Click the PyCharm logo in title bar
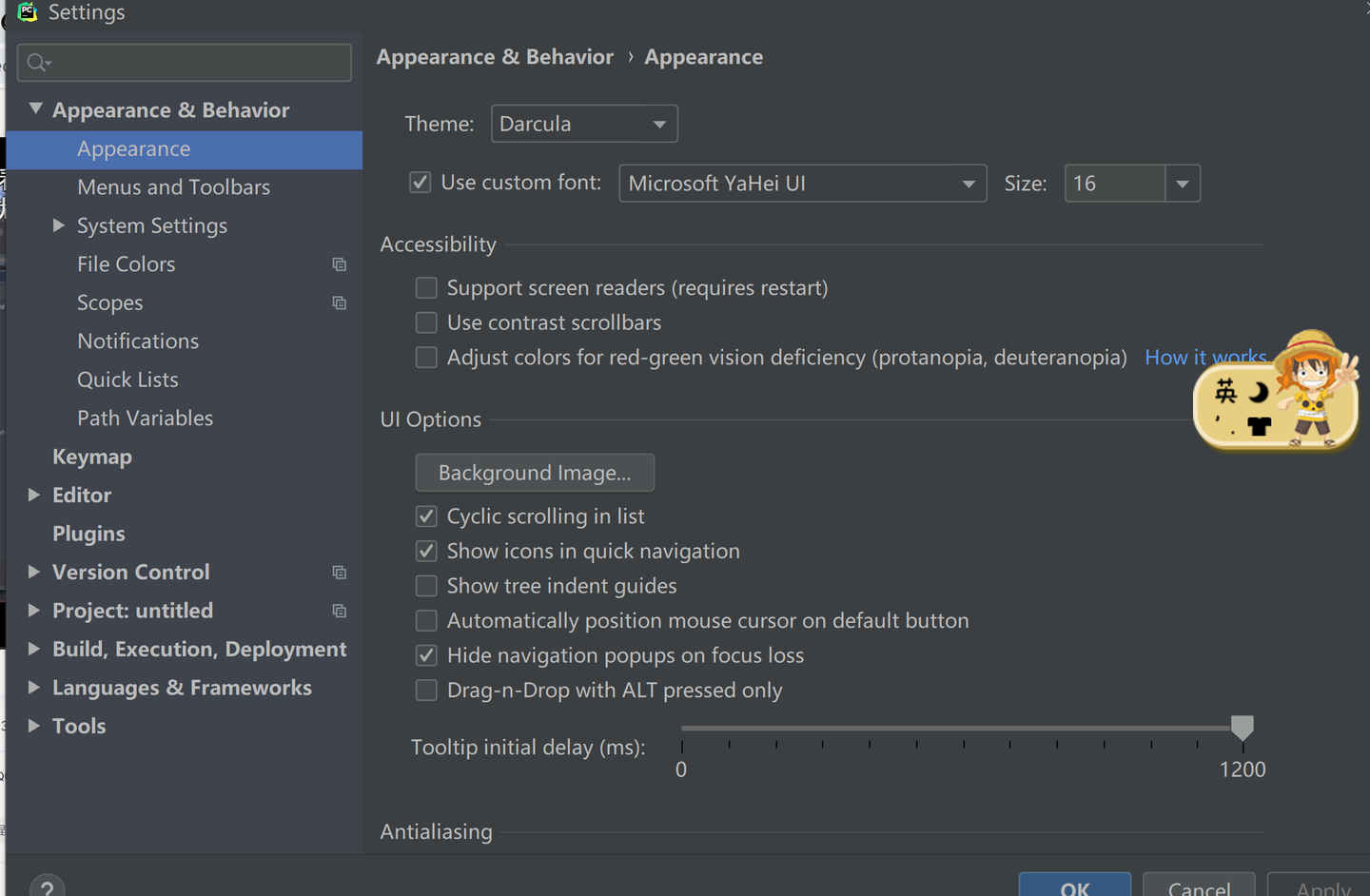 [28, 11]
